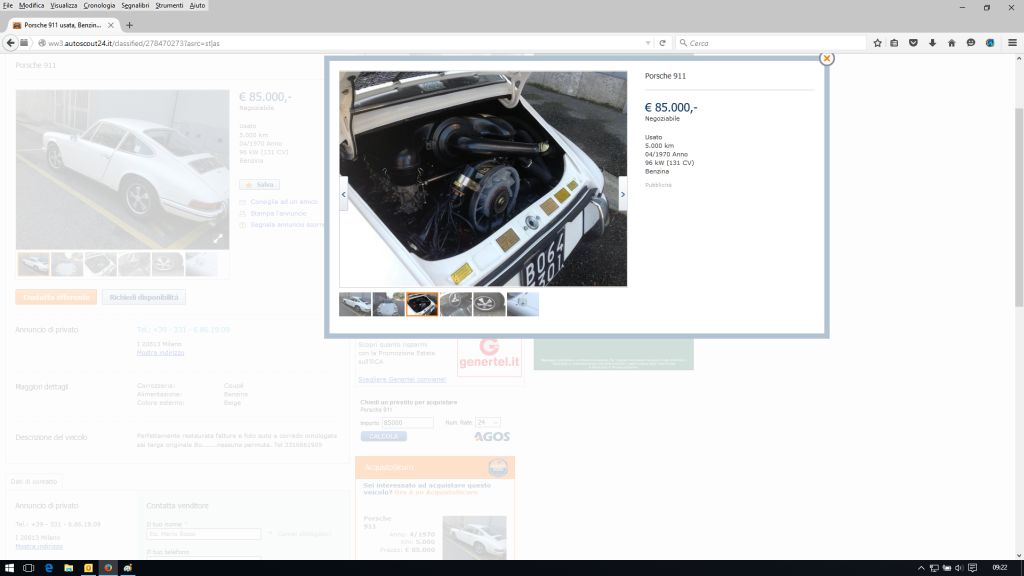Open the site identity icon beside the URL
The width and height of the screenshot is (1024, 576).
(x=41, y=43)
